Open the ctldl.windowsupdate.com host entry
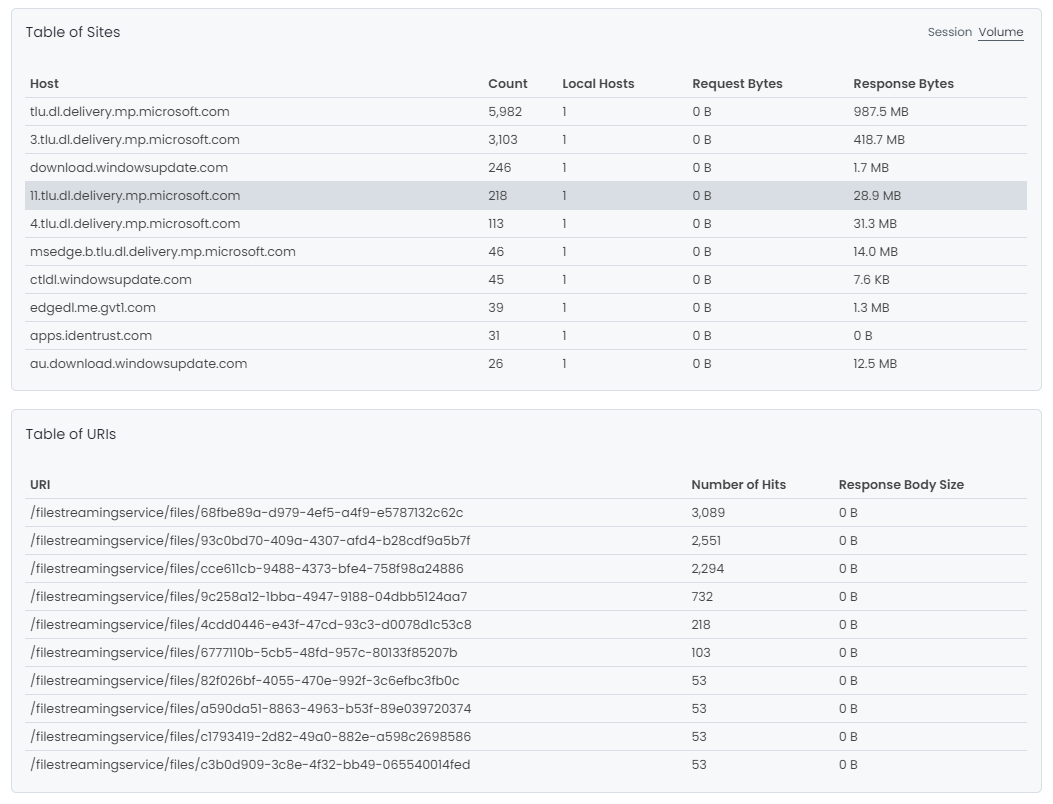 point(110,280)
